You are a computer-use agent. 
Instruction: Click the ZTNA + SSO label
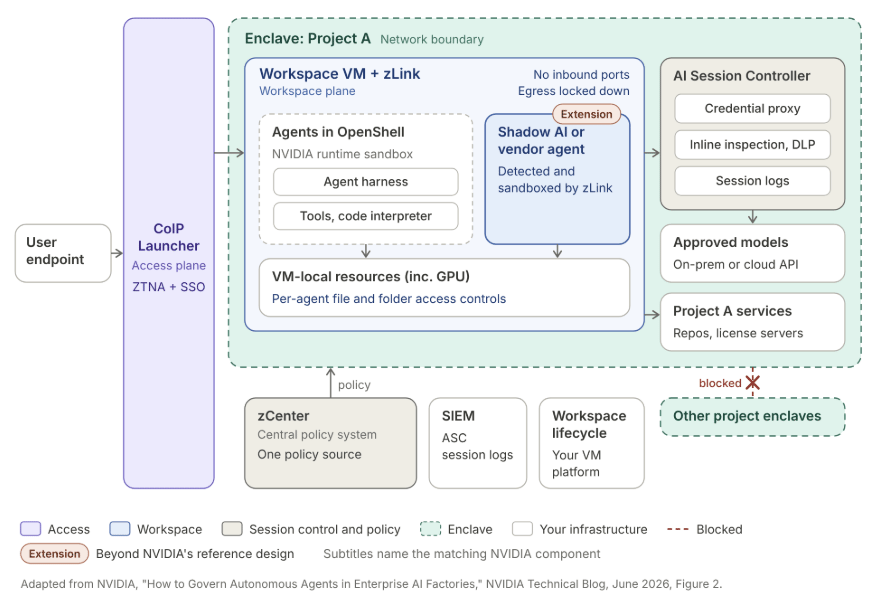click(x=169, y=287)
